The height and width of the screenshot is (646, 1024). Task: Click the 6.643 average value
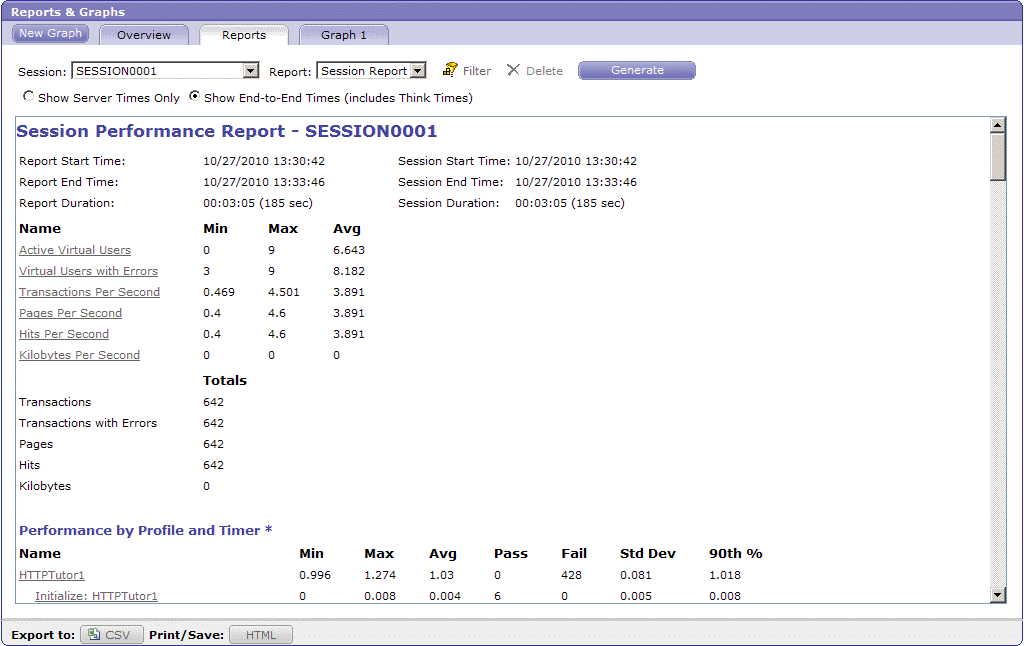click(x=349, y=250)
